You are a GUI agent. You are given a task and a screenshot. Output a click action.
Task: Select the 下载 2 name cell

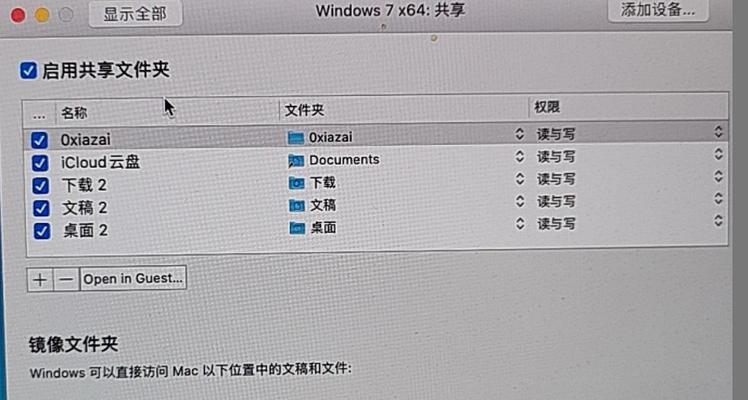coord(84,185)
